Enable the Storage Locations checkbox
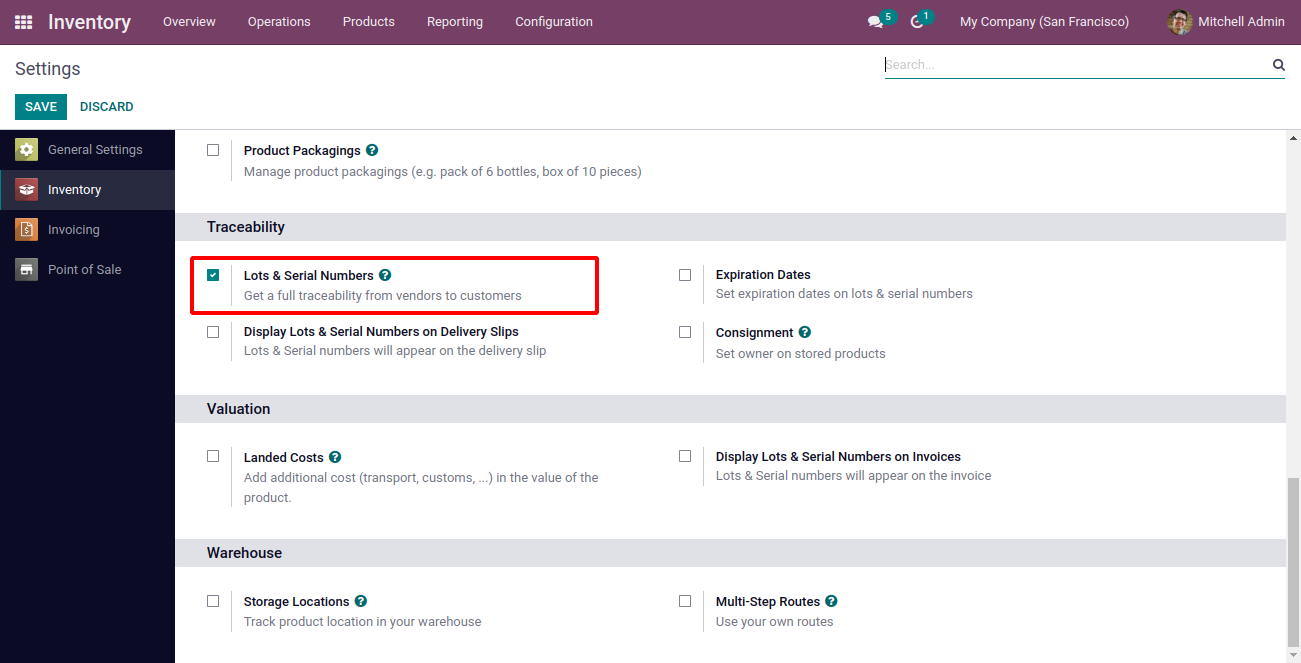1301x663 pixels. coord(213,601)
